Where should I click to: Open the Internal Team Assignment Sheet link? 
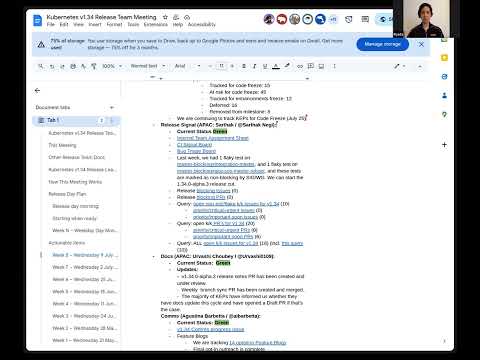tap(213, 138)
